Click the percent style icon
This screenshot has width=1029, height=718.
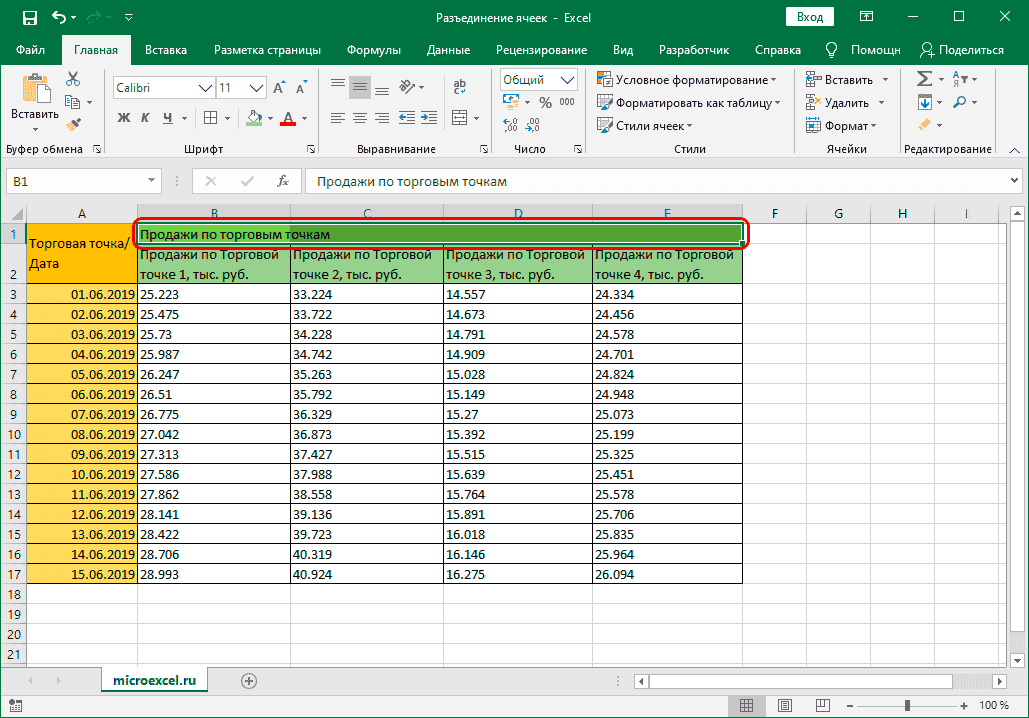pos(545,103)
